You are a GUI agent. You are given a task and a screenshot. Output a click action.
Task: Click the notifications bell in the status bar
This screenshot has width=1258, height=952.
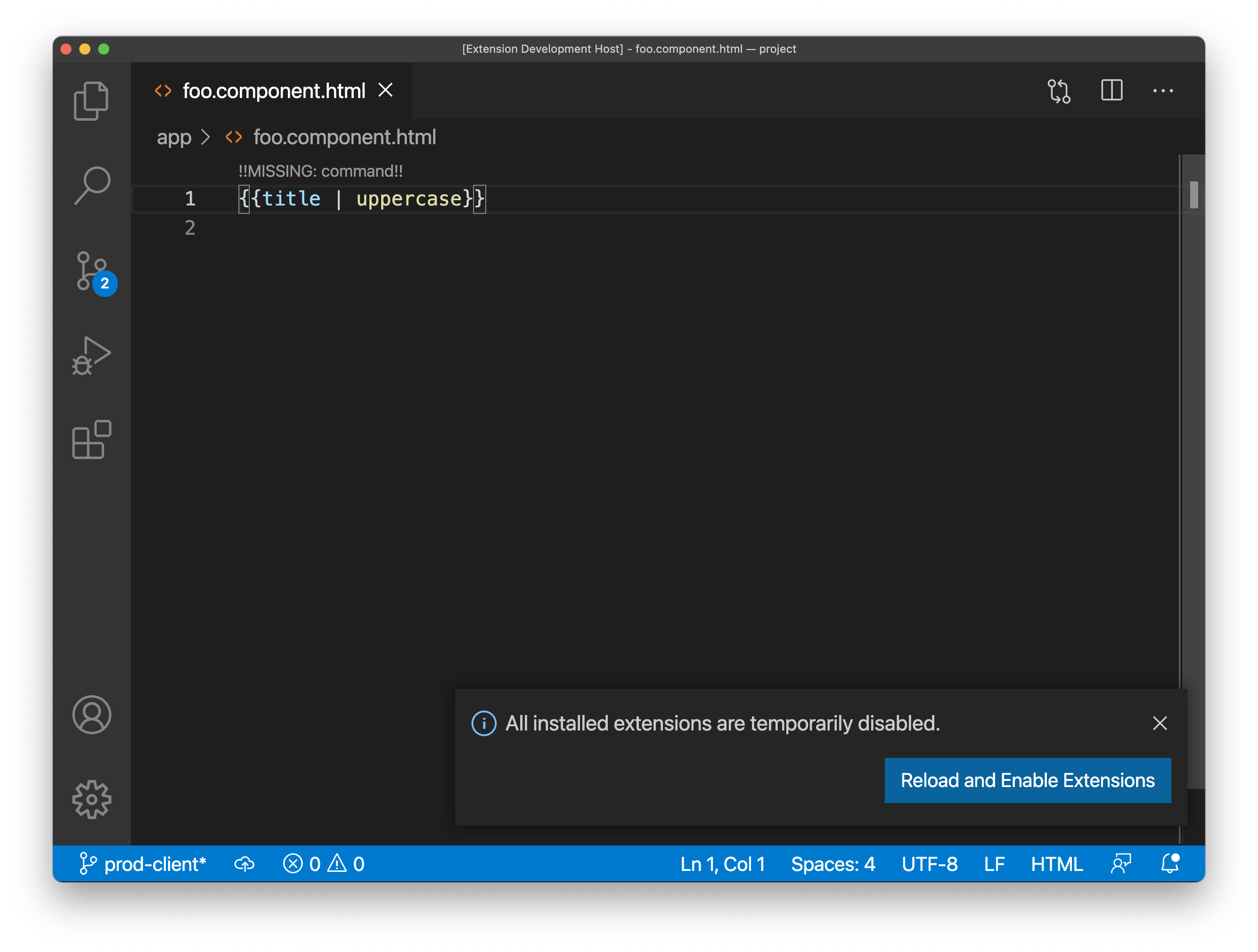point(1170,864)
